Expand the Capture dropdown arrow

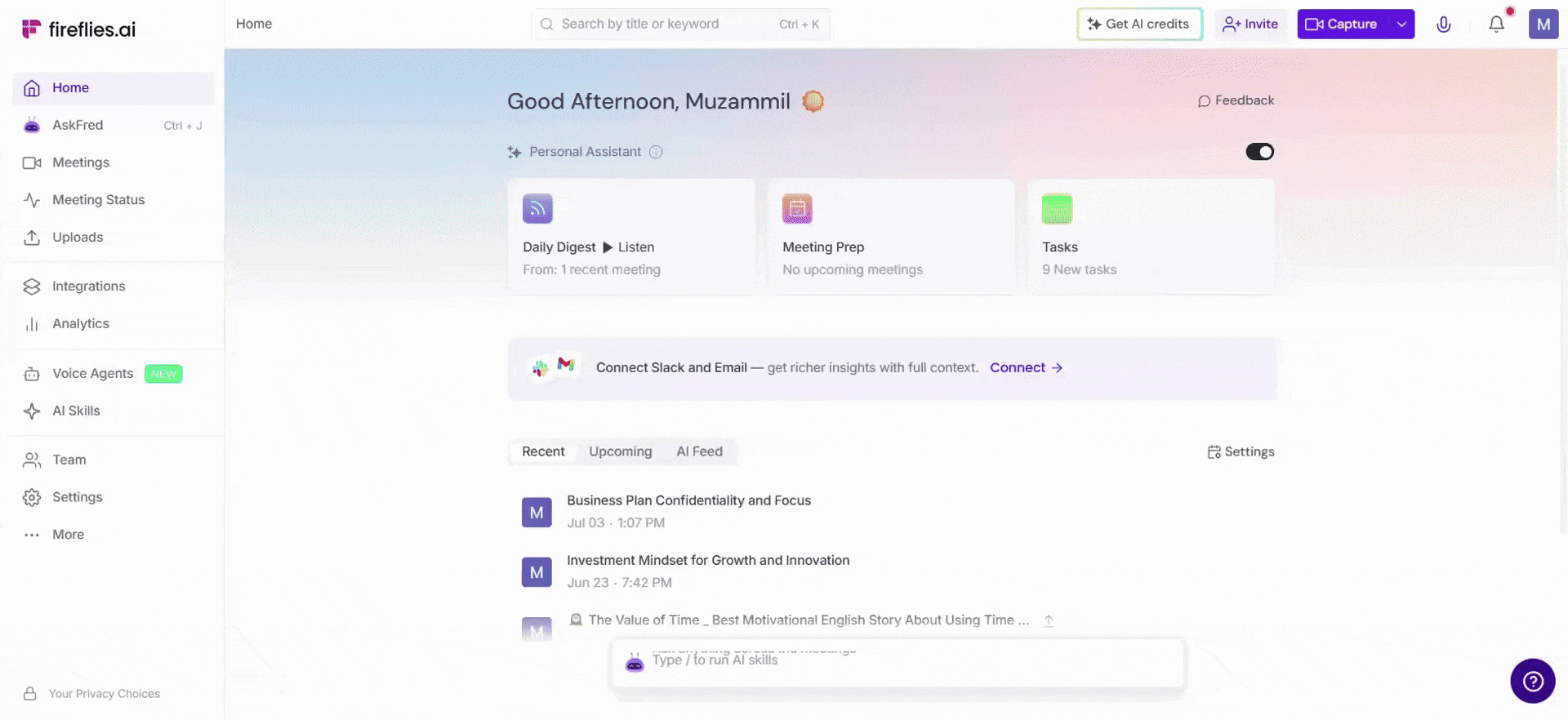1401,24
